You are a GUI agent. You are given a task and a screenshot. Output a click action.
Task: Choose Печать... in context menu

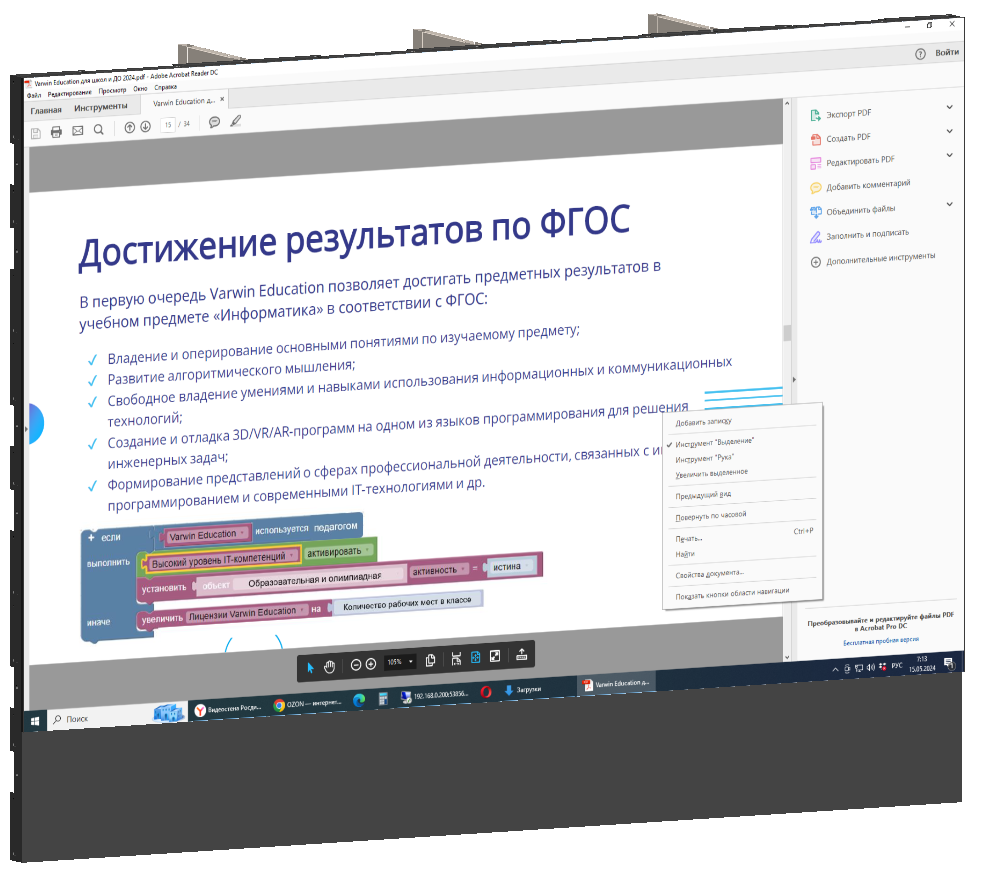pos(689,538)
